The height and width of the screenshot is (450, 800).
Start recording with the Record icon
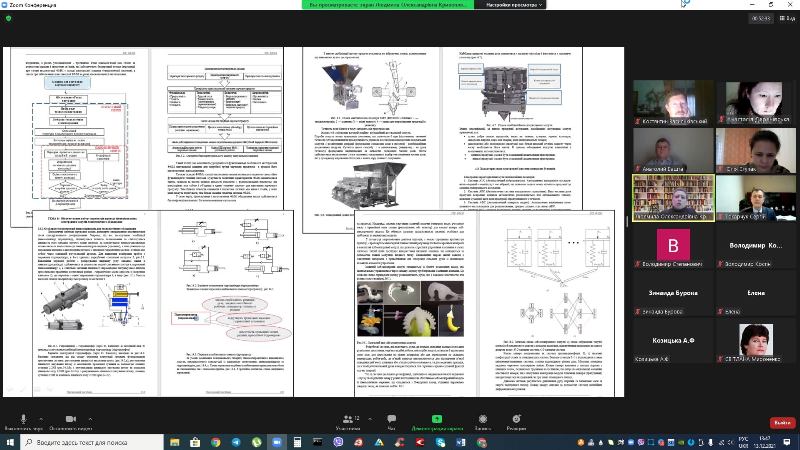pos(483,421)
